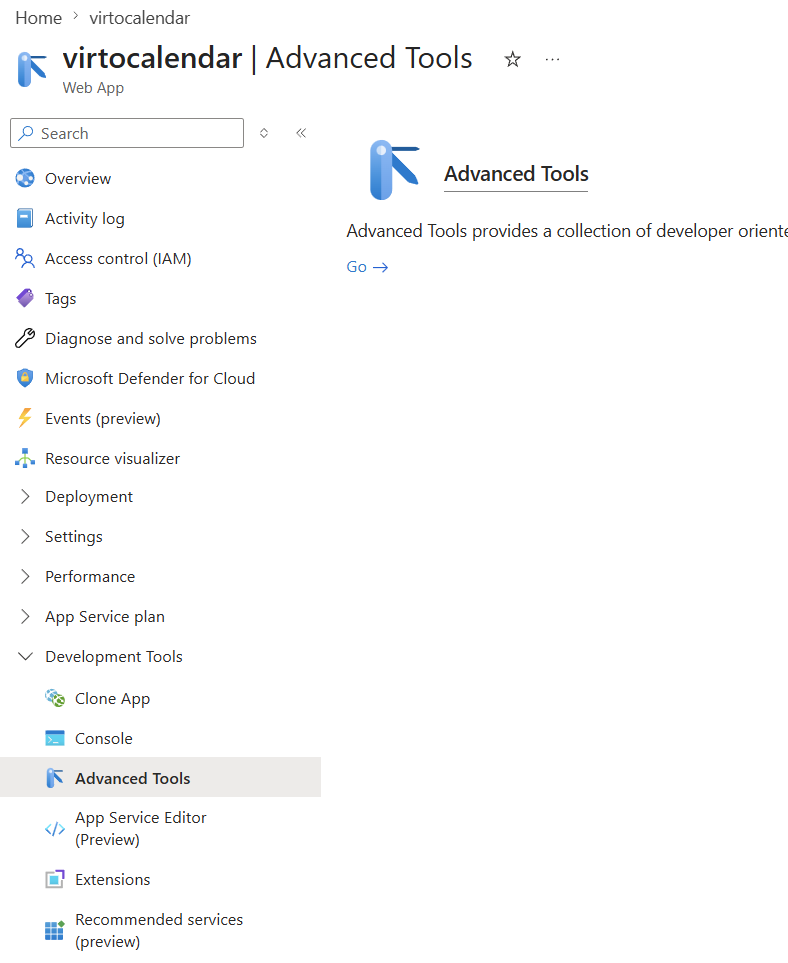This screenshot has height=963, width=788.
Task: Click the Defender for Cloud shield icon
Action: coord(25,378)
